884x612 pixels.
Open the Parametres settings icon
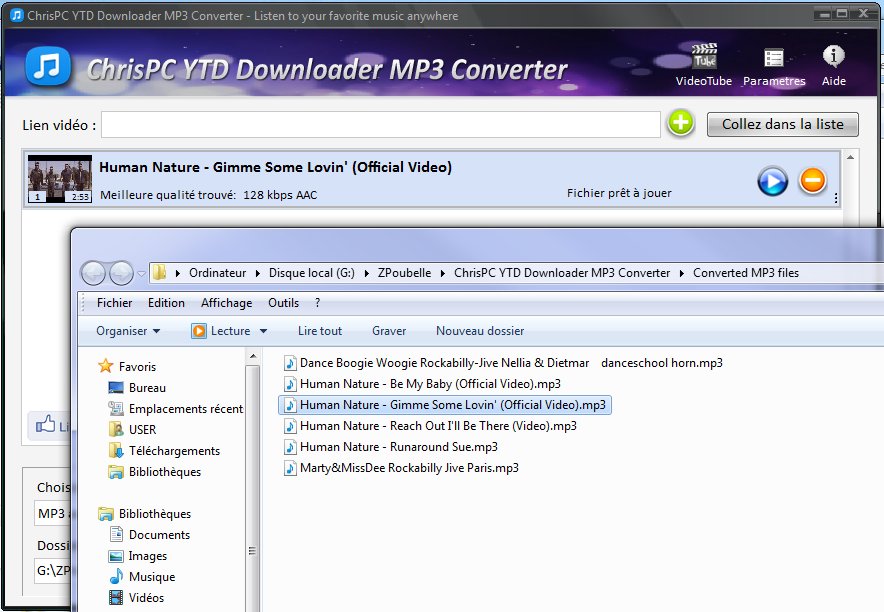tap(774, 66)
